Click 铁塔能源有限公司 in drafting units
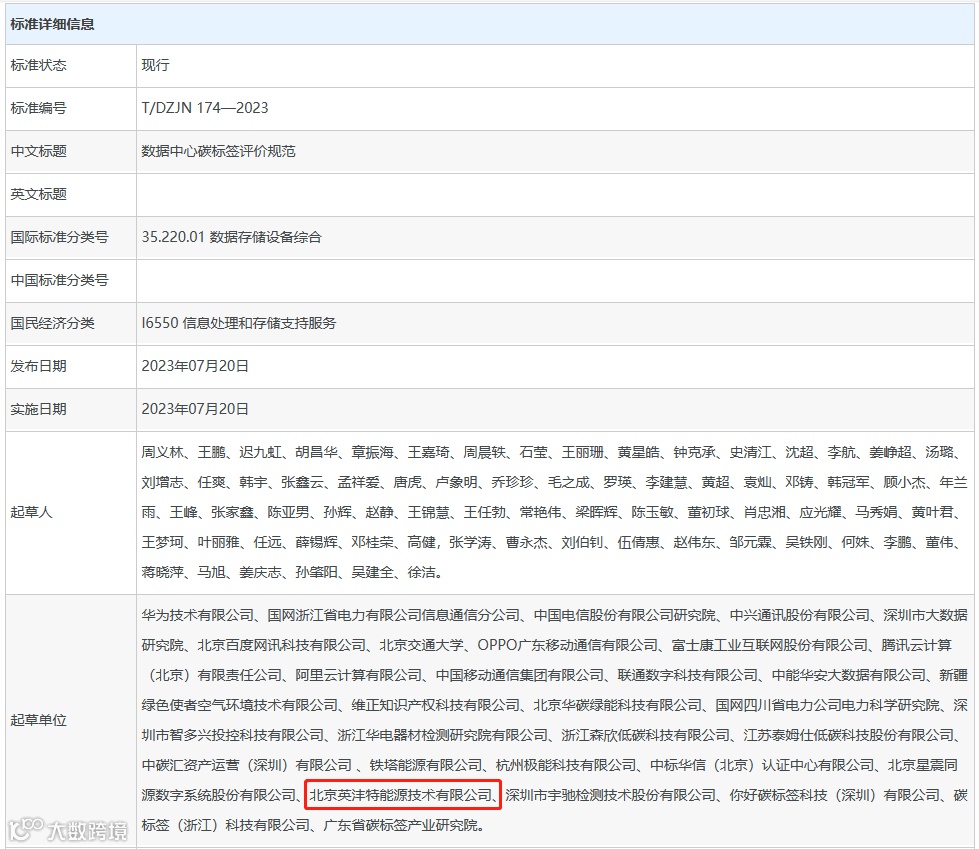The height and width of the screenshot is (849, 979). 426,765
